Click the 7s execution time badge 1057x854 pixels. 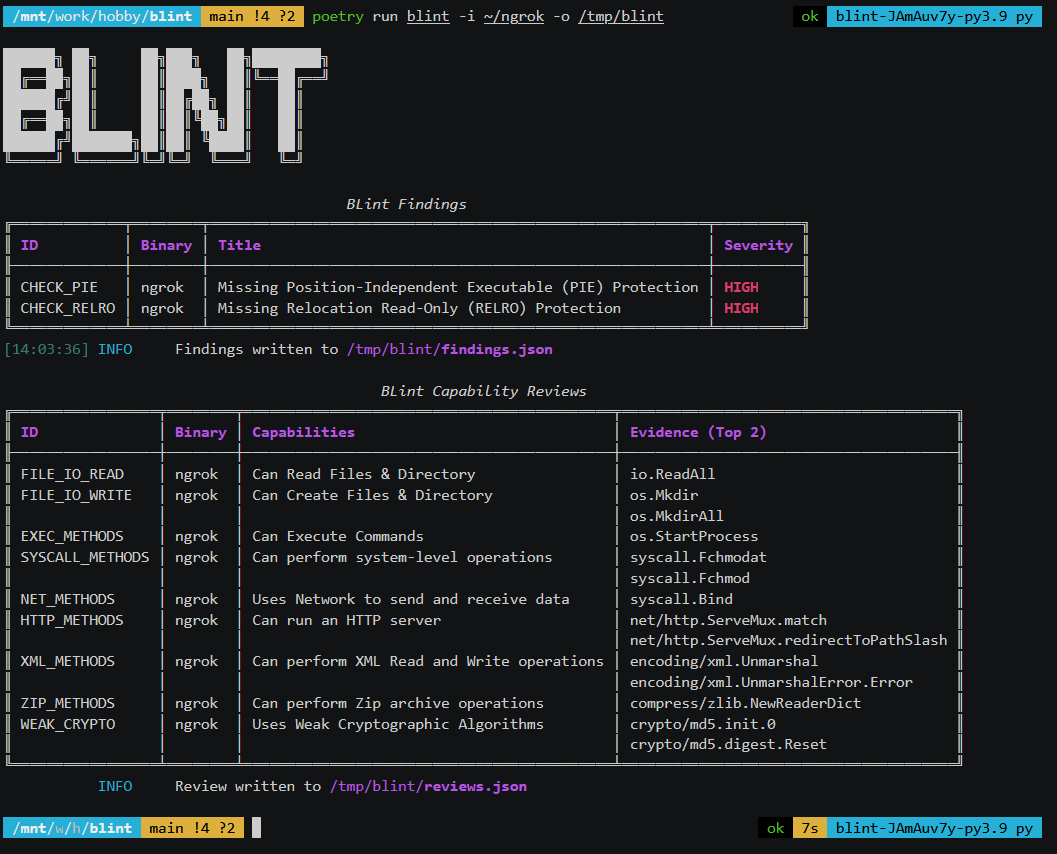click(x=808, y=828)
